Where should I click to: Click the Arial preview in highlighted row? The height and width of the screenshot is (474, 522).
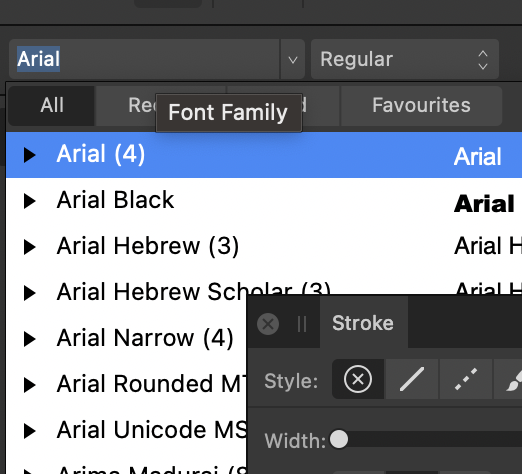[478, 157]
